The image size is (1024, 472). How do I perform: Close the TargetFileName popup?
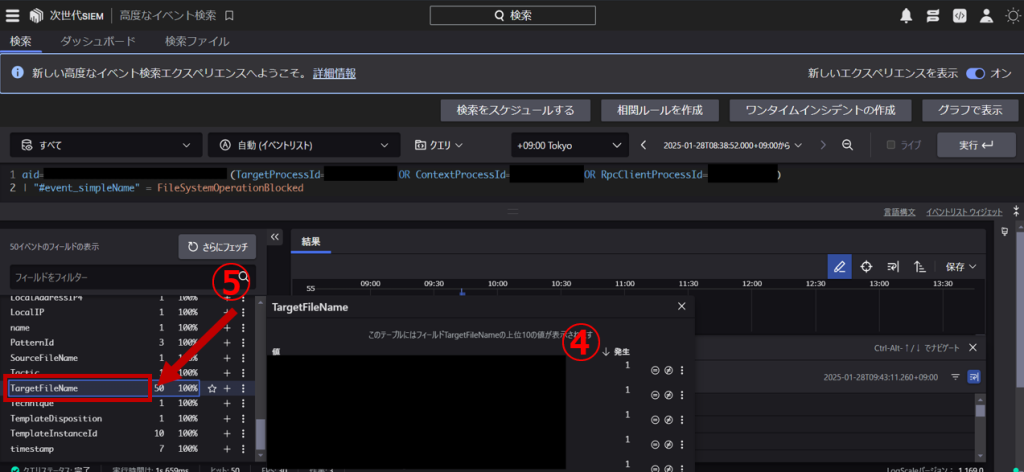(x=682, y=306)
